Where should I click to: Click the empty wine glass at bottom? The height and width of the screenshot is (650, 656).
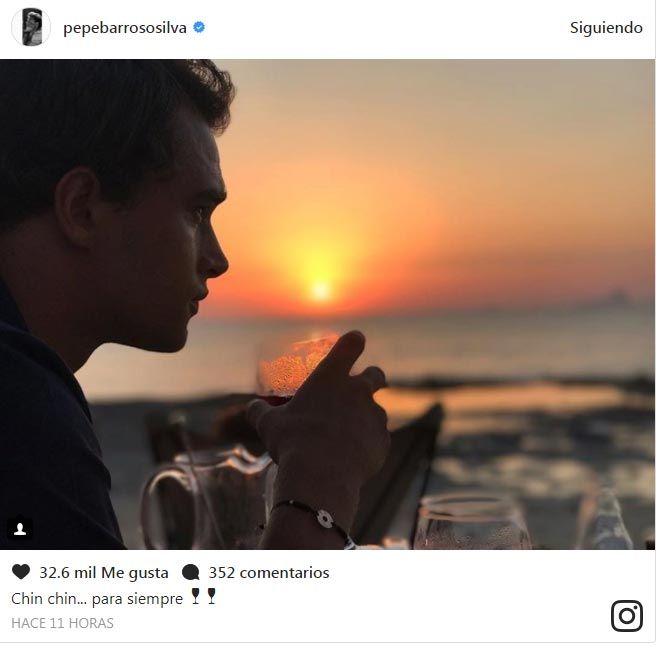[472, 522]
